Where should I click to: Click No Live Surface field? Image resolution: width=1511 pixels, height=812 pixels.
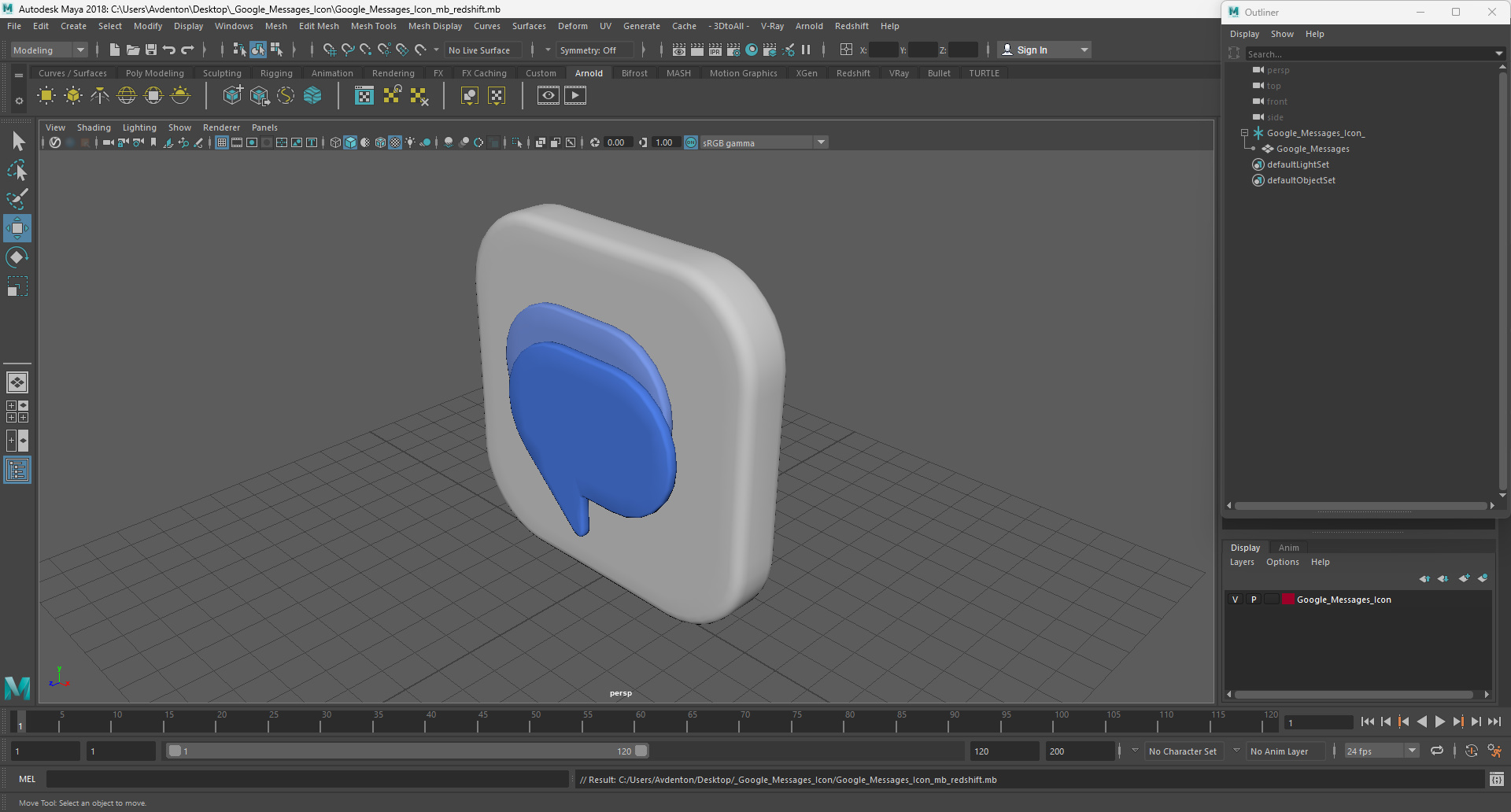click(x=482, y=50)
